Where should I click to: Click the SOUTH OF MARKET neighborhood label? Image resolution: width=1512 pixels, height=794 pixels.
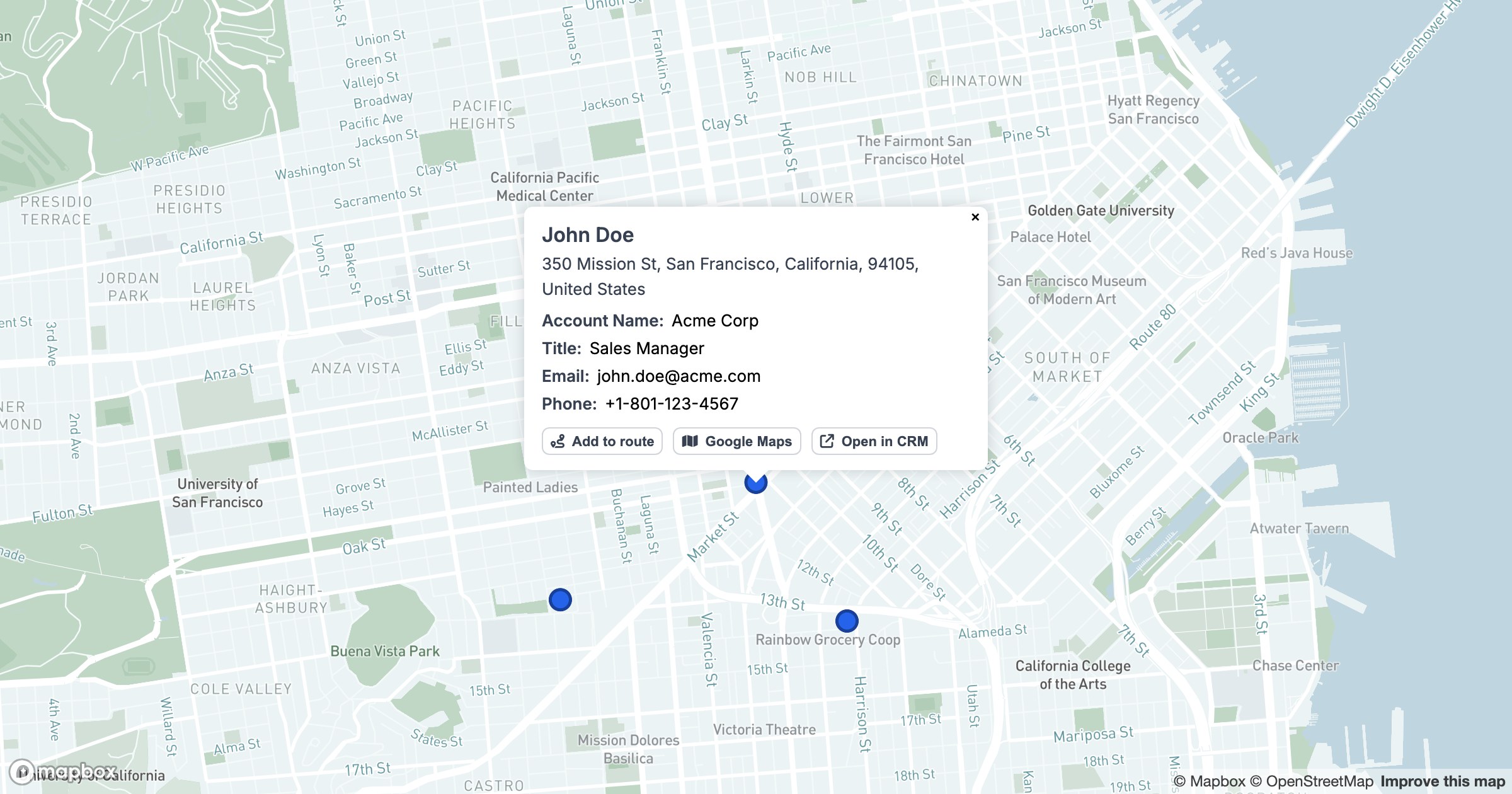(1067, 367)
